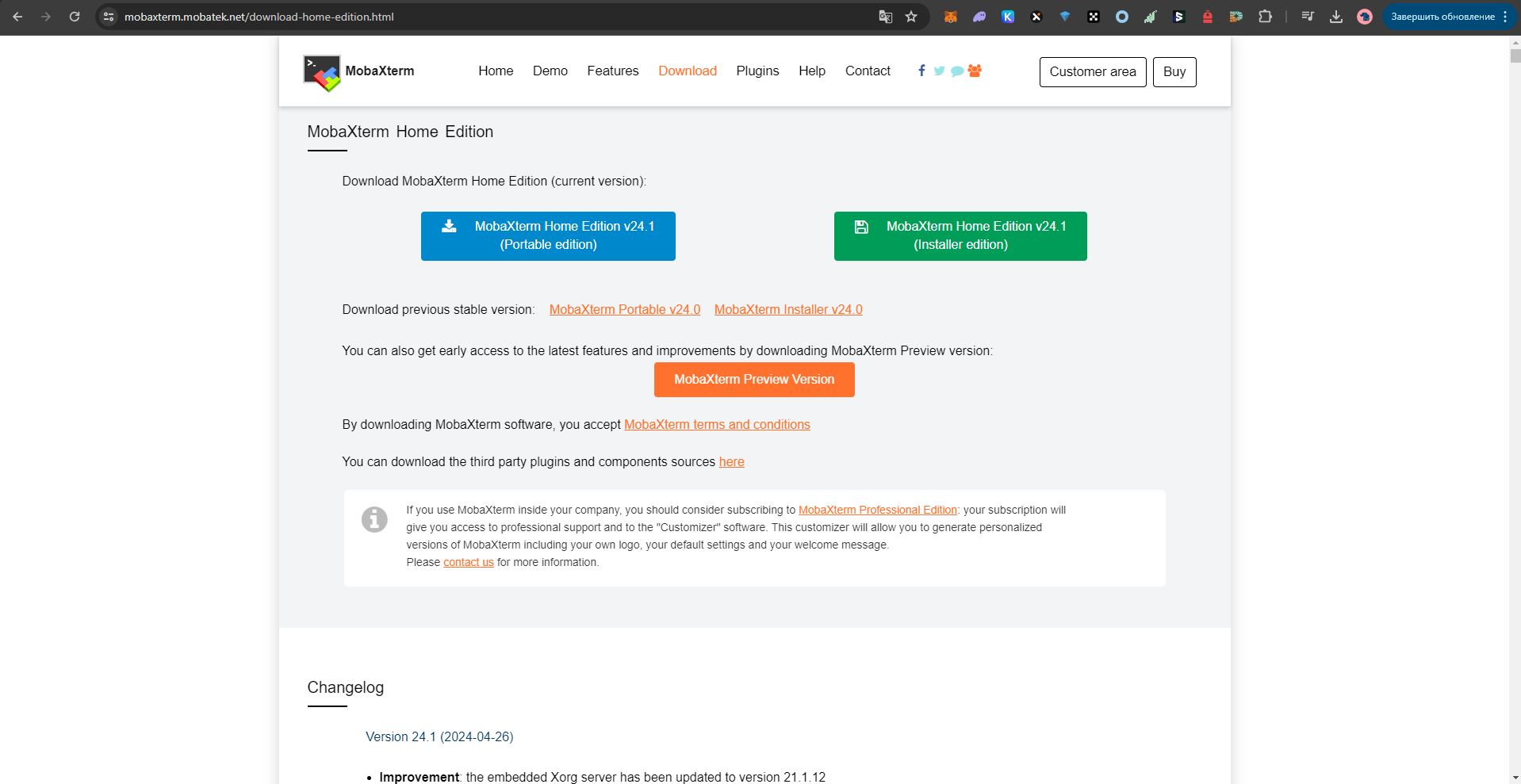Click the MobaXterm logo icon
Viewport: 1521px width, 784px height.
pos(322,73)
